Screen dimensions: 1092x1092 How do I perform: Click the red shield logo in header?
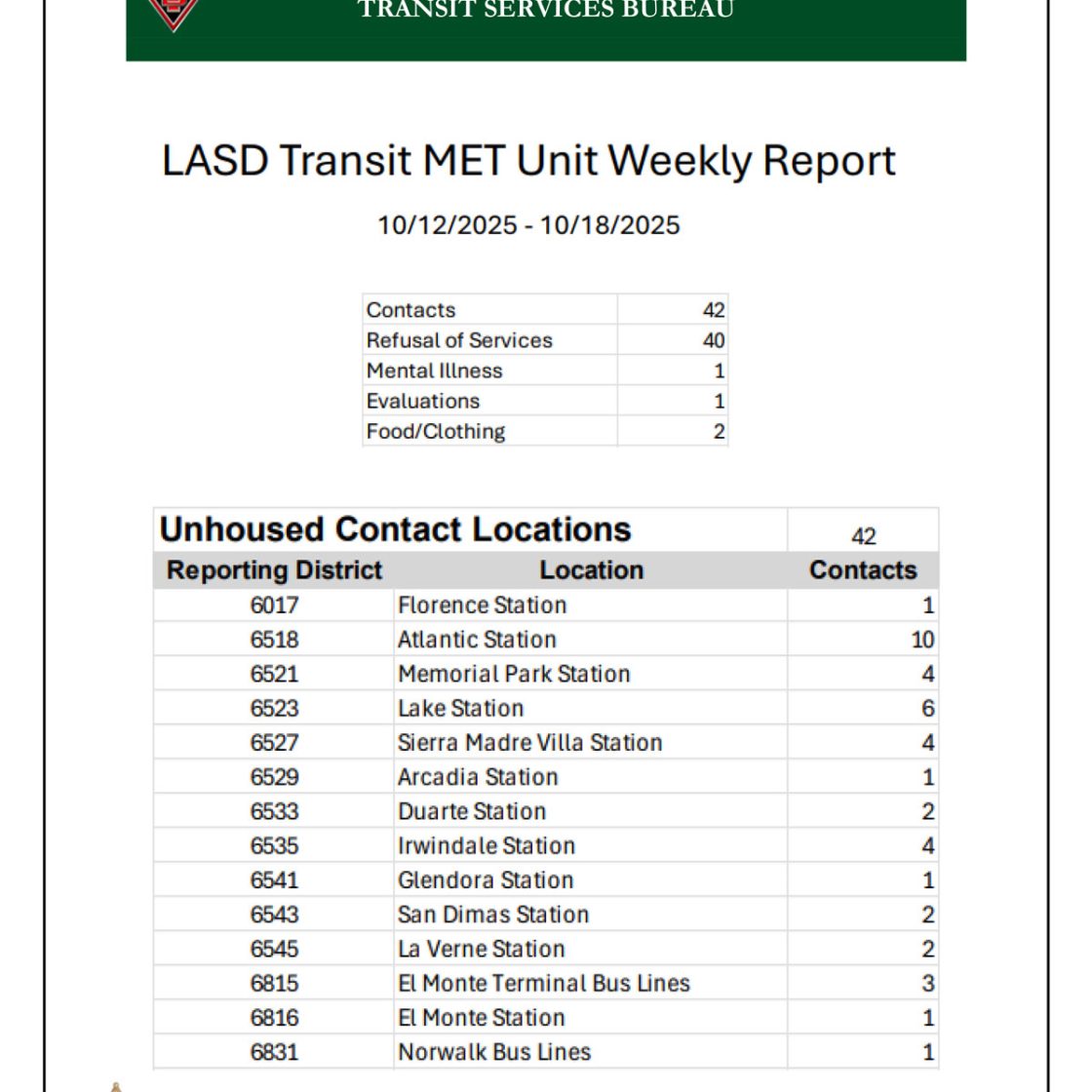pyautogui.click(x=174, y=13)
